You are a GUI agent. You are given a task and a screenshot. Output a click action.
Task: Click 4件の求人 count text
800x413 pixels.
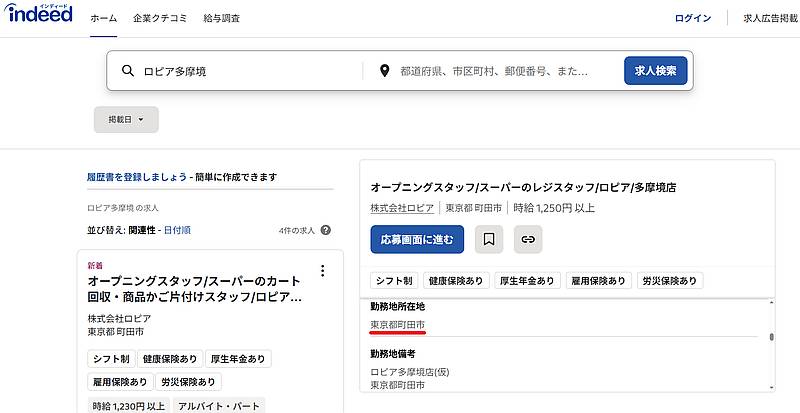pos(297,231)
